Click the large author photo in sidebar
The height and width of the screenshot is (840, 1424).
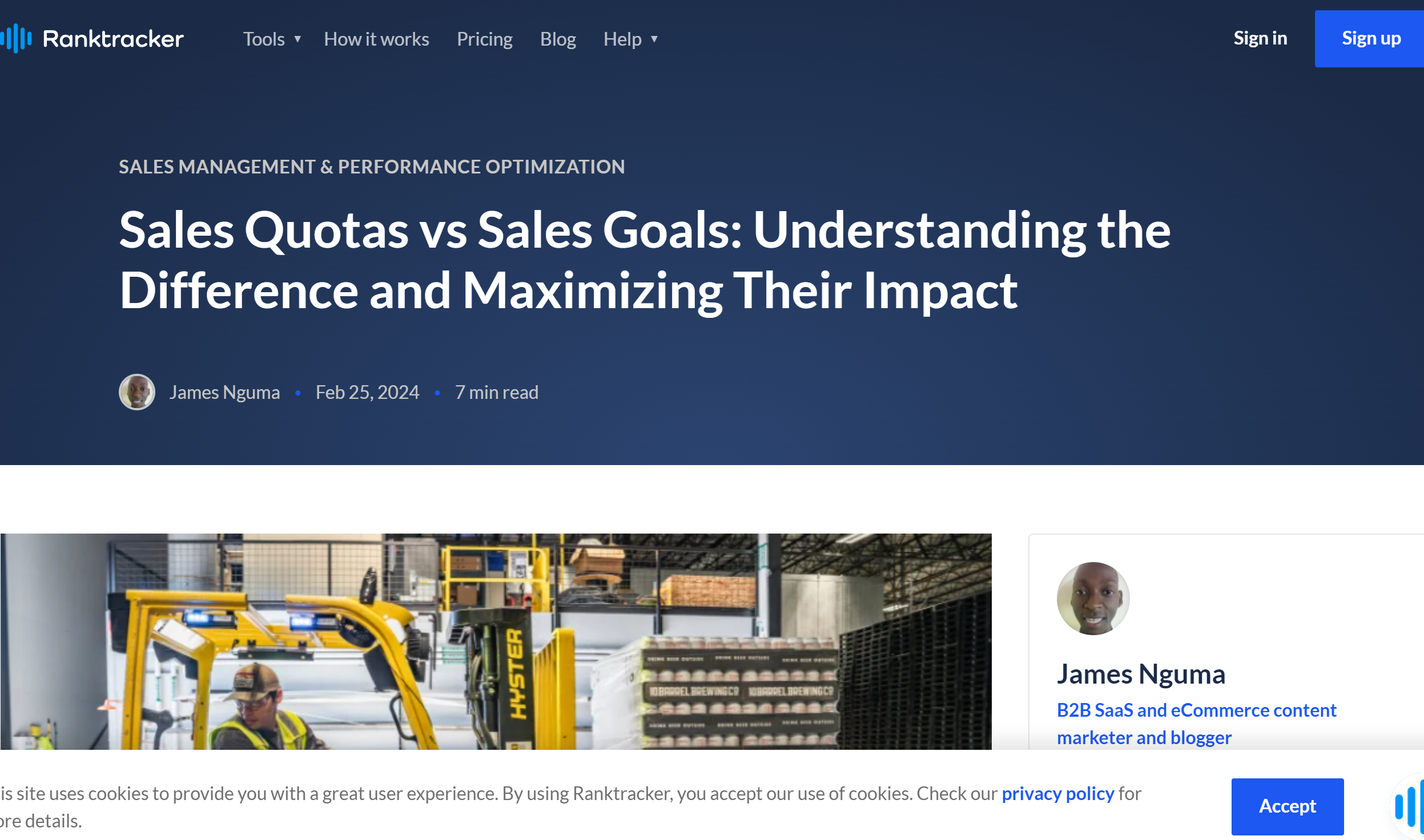(x=1093, y=598)
